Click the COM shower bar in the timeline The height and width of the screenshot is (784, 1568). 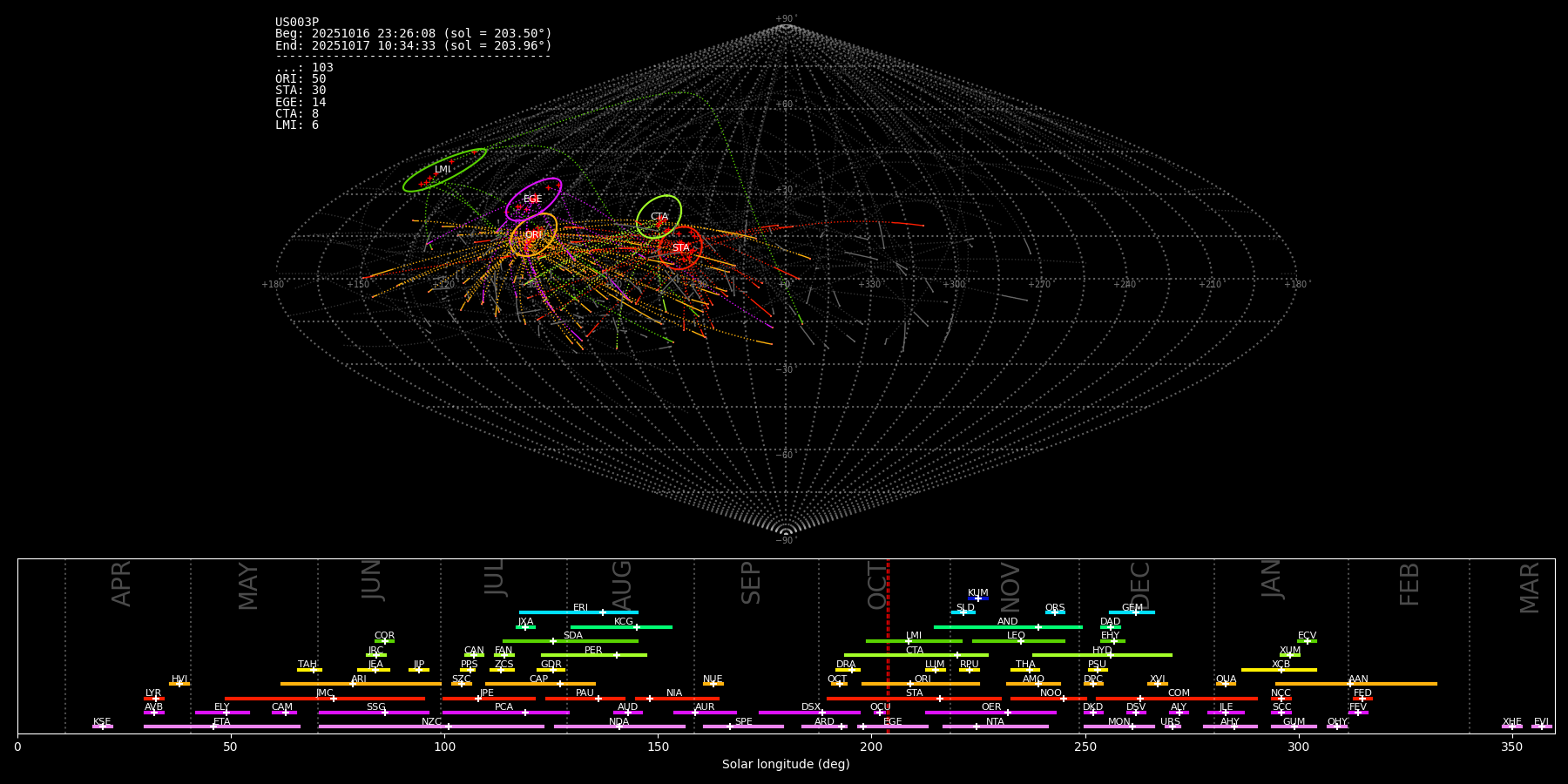1178,698
